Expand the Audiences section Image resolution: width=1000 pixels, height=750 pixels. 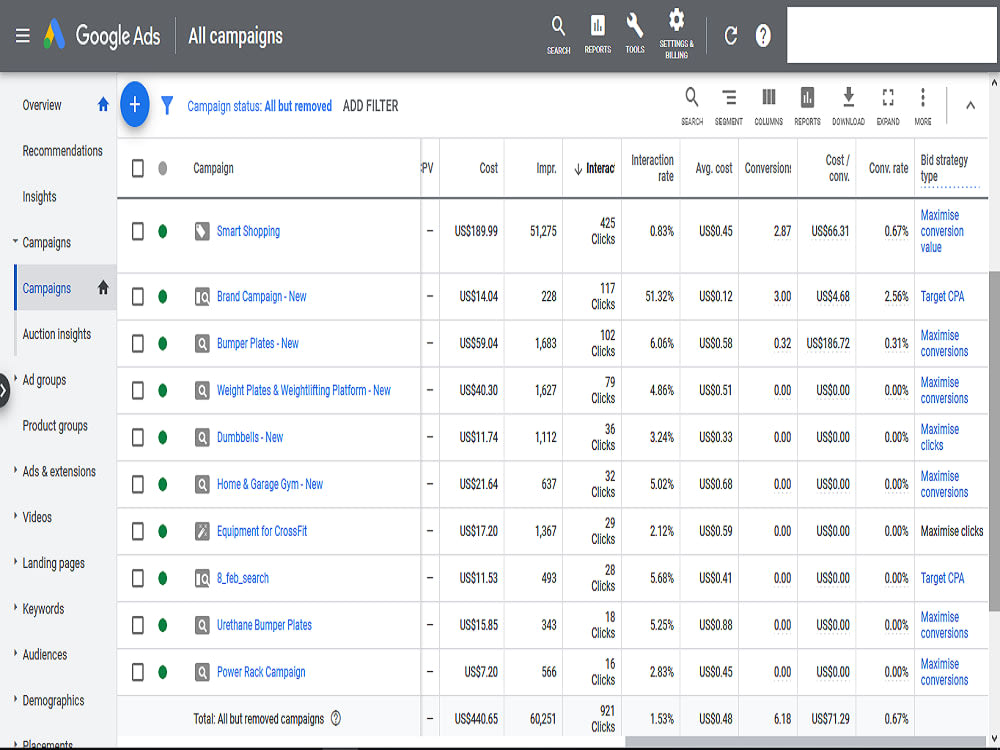(15, 652)
